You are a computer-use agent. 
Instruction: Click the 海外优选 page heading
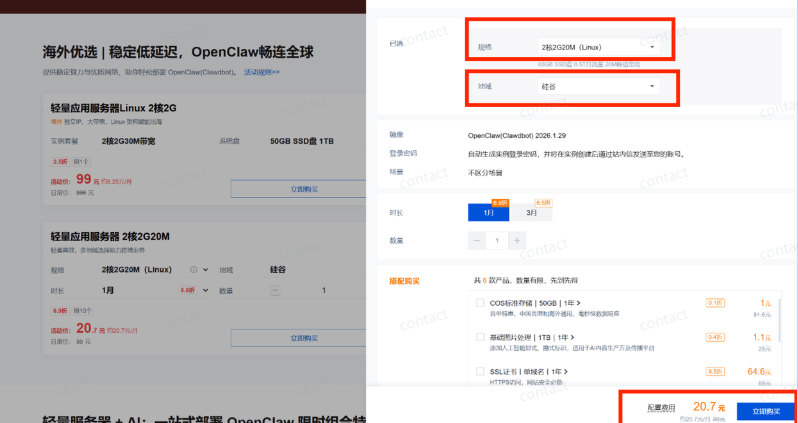178,52
